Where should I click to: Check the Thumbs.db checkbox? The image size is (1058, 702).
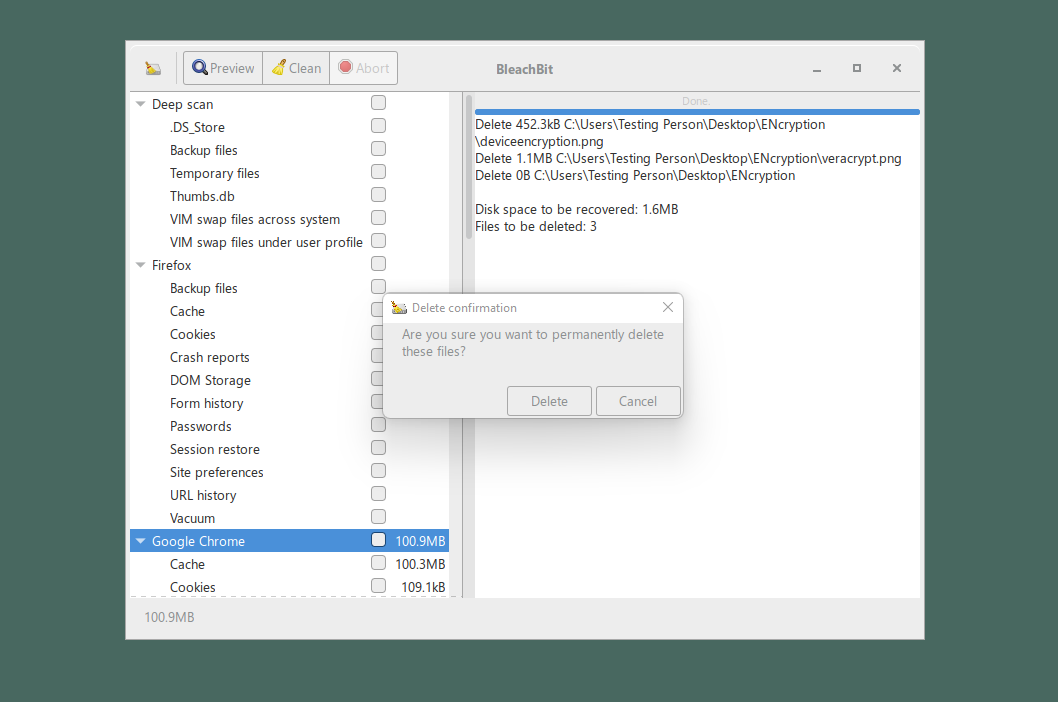click(x=379, y=194)
